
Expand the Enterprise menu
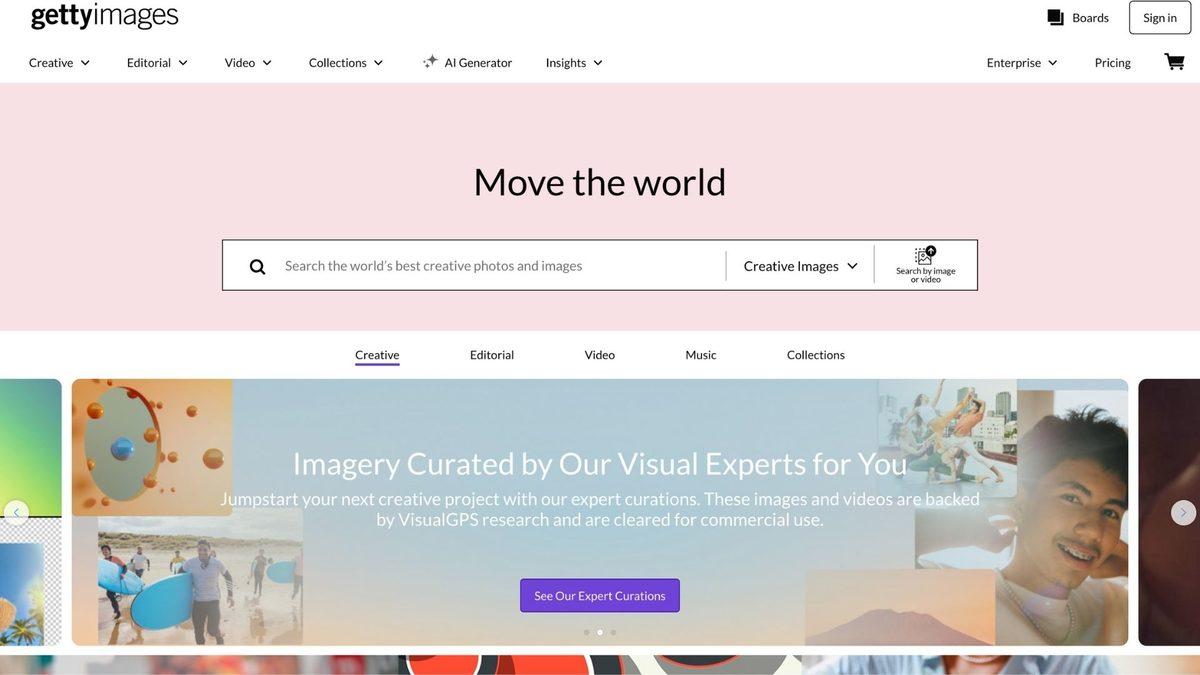click(1022, 62)
